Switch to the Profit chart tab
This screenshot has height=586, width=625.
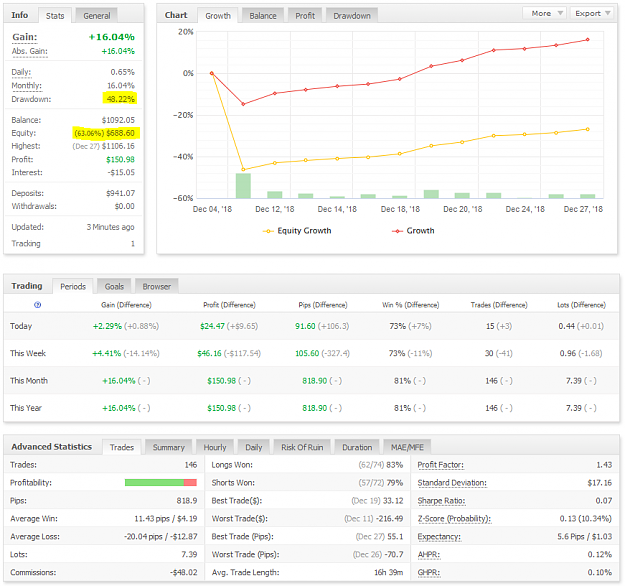pyautogui.click(x=305, y=16)
